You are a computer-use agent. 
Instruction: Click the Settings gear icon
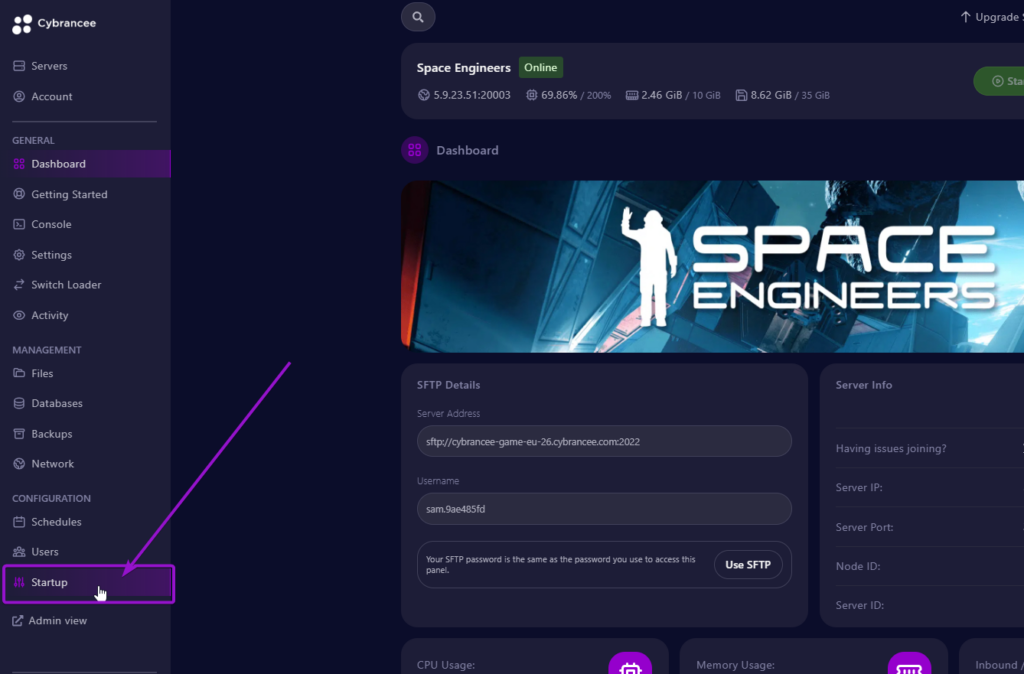tap(19, 255)
